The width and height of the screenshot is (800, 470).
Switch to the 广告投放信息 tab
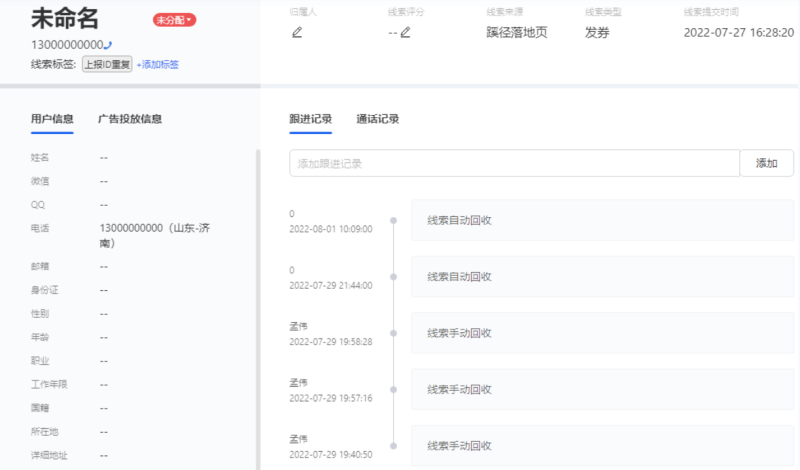[x=130, y=119]
